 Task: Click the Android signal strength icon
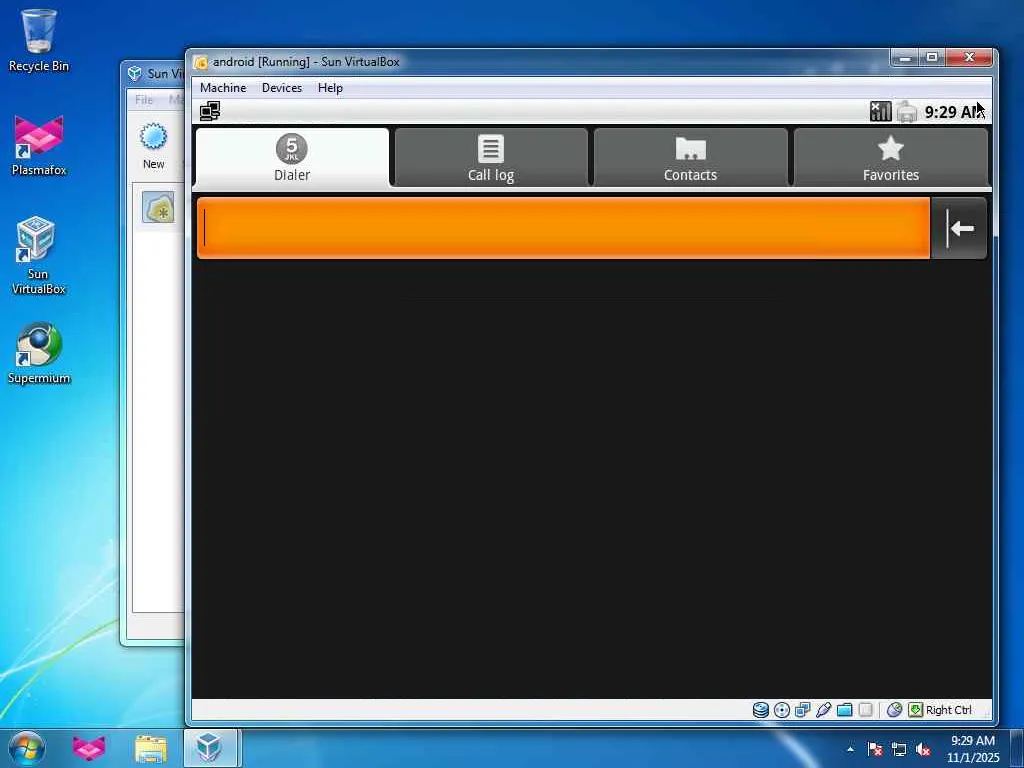point(880,112)
